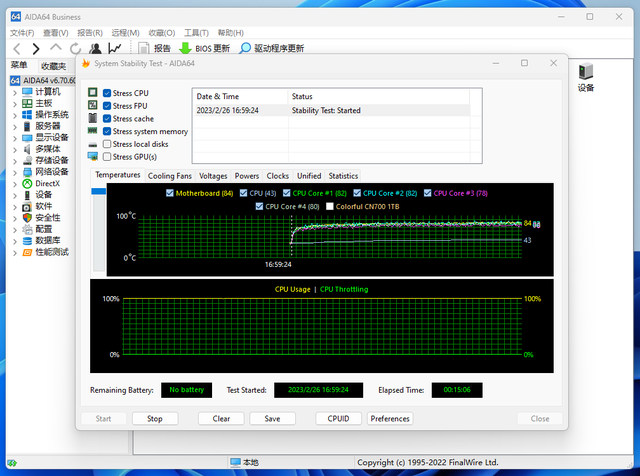
Task: Click the blue sensor selector bar beside graph
Action: [98, 191]
